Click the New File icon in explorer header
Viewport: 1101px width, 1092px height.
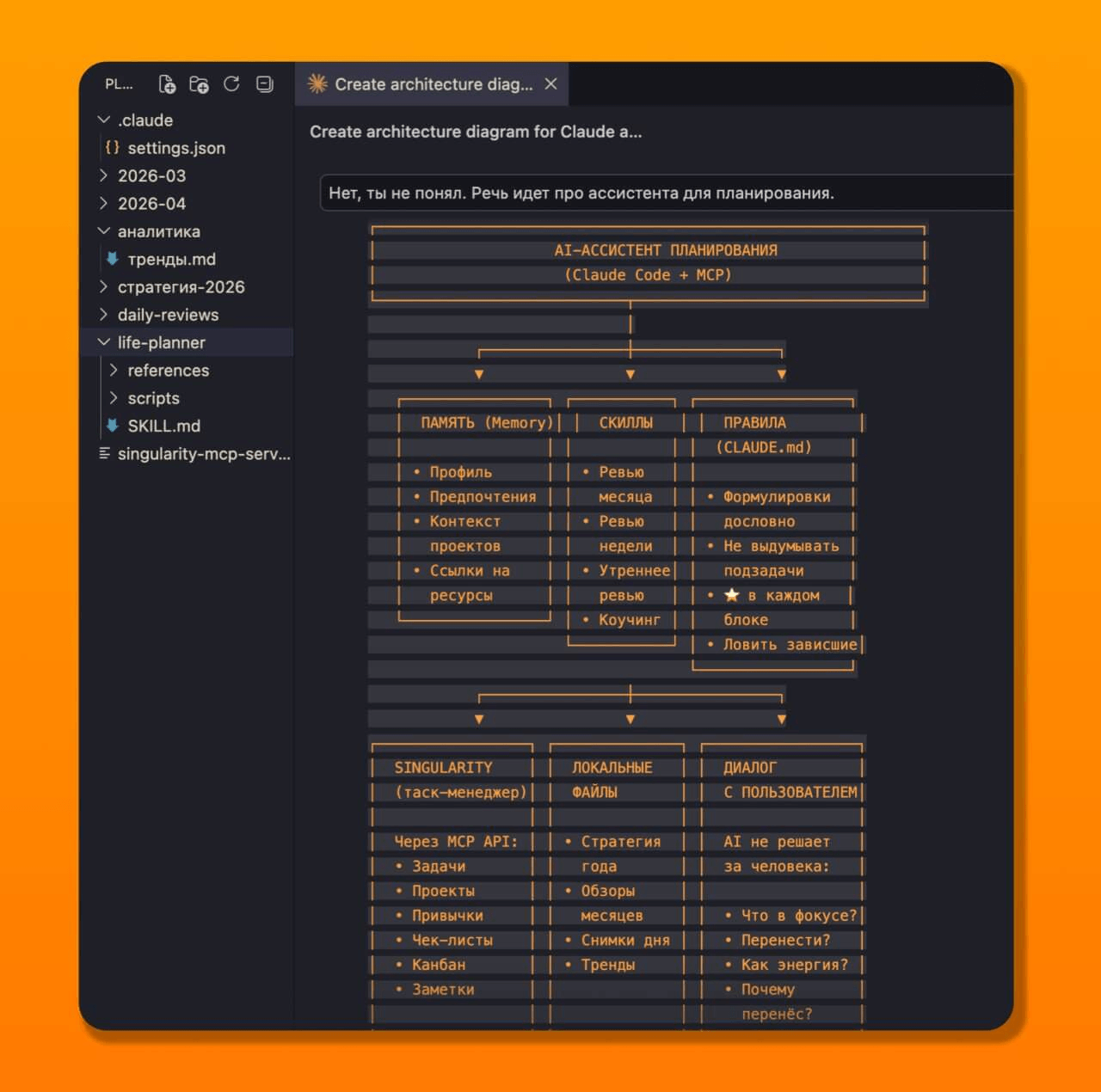167,84
